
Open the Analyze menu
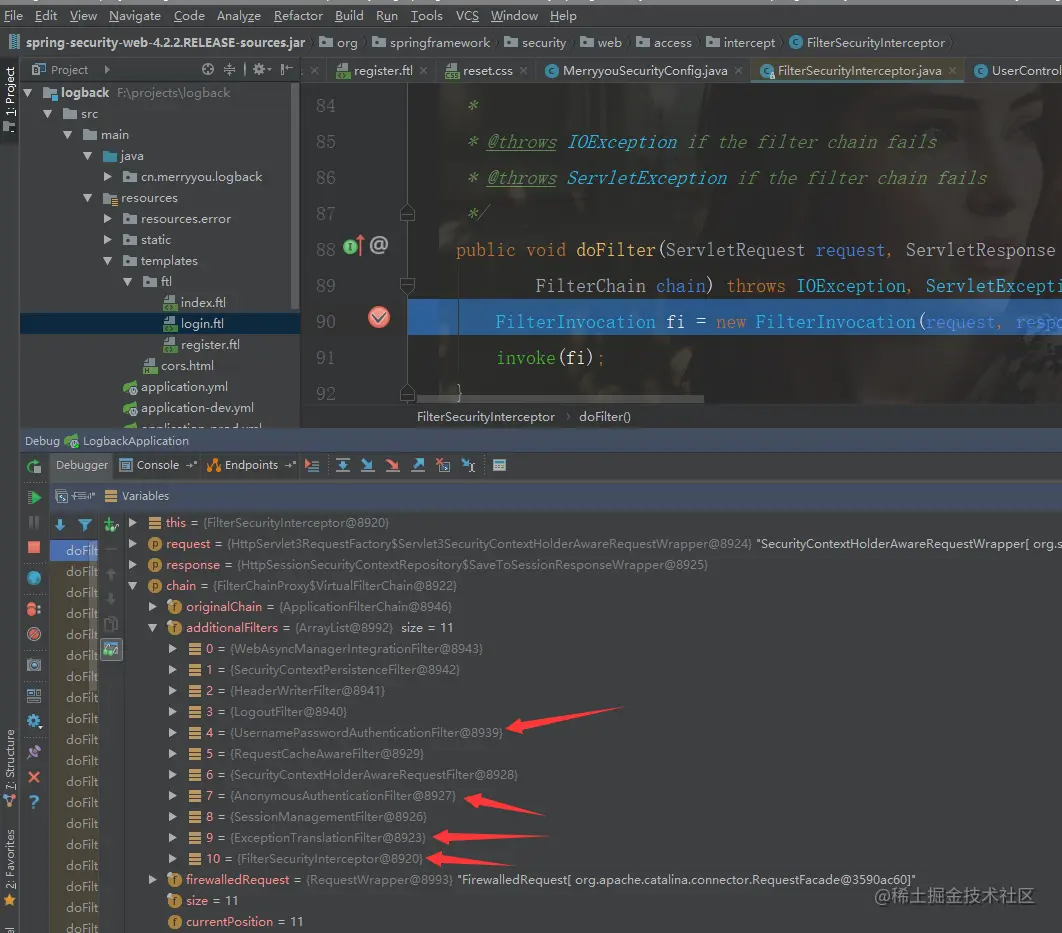[x=238, y=16]
